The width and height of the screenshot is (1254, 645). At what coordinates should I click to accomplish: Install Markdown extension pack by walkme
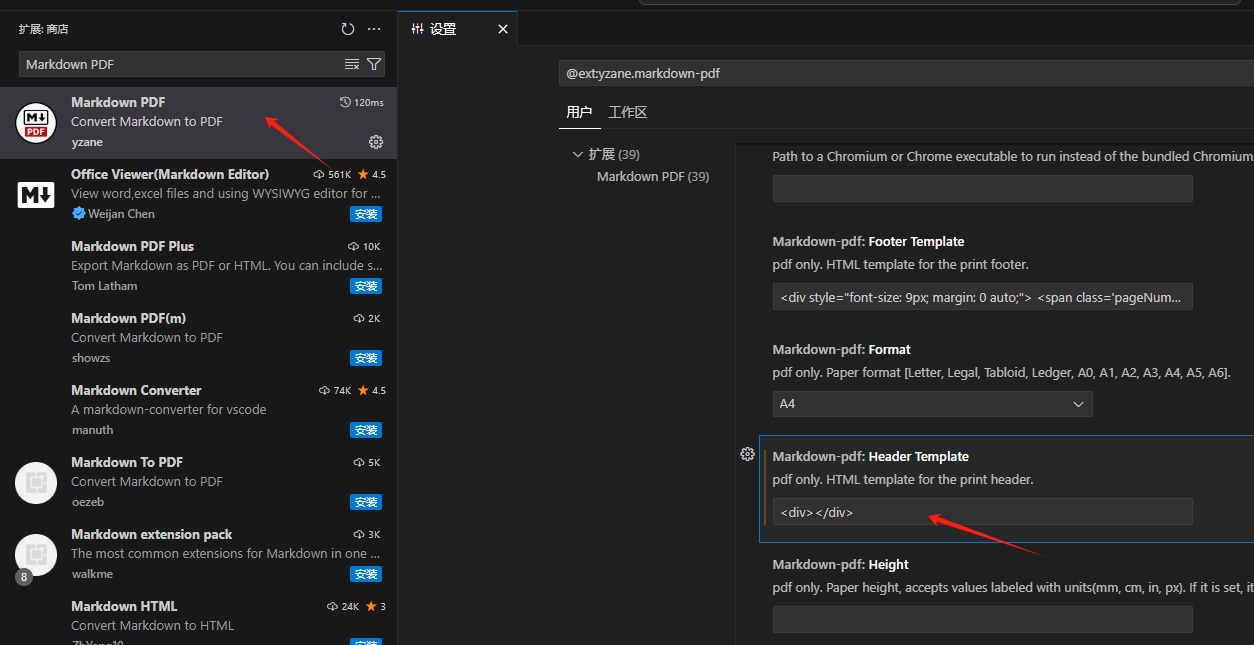(x=366, y=574)
